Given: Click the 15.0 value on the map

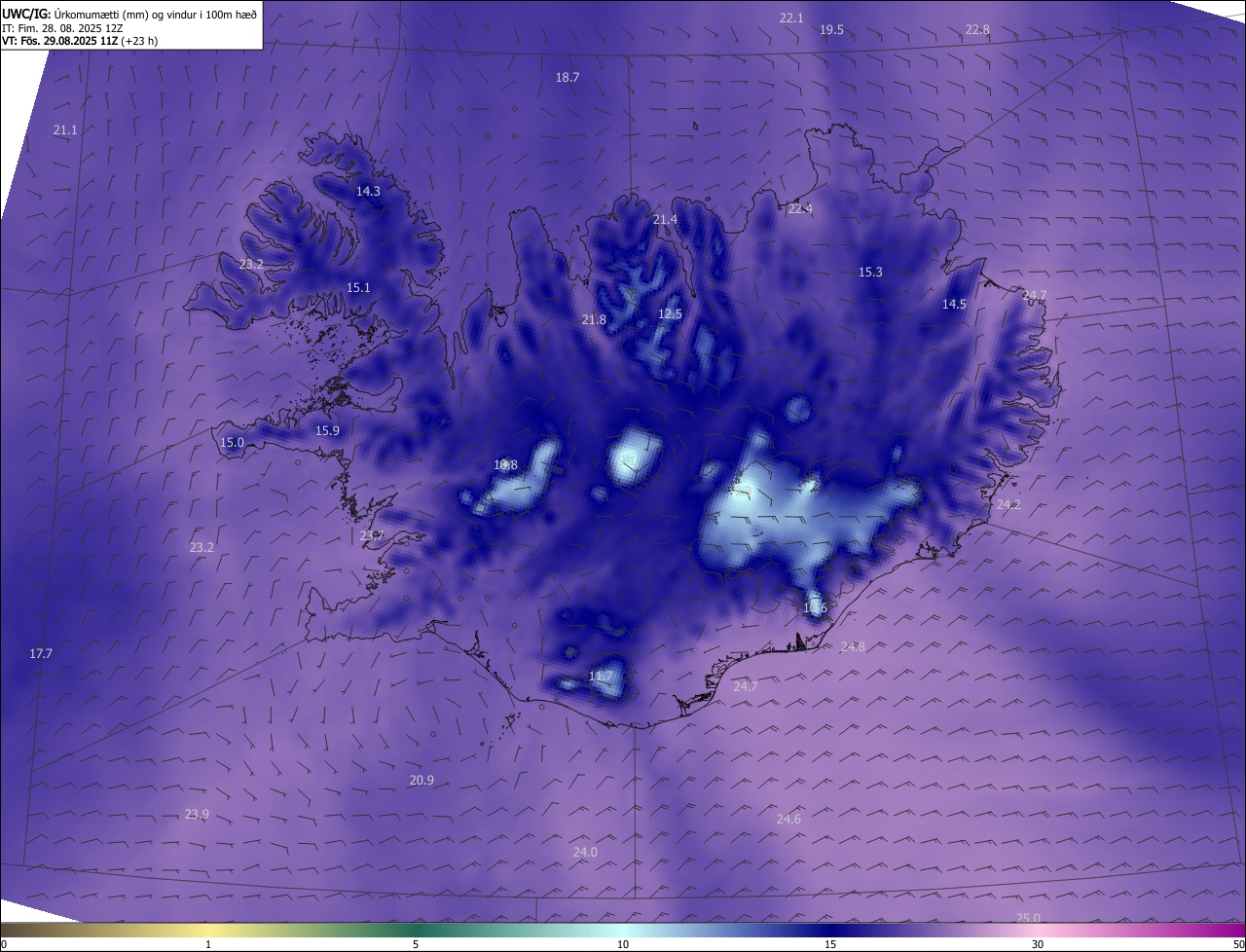Looking at the screenshot, I should [232, 443].
